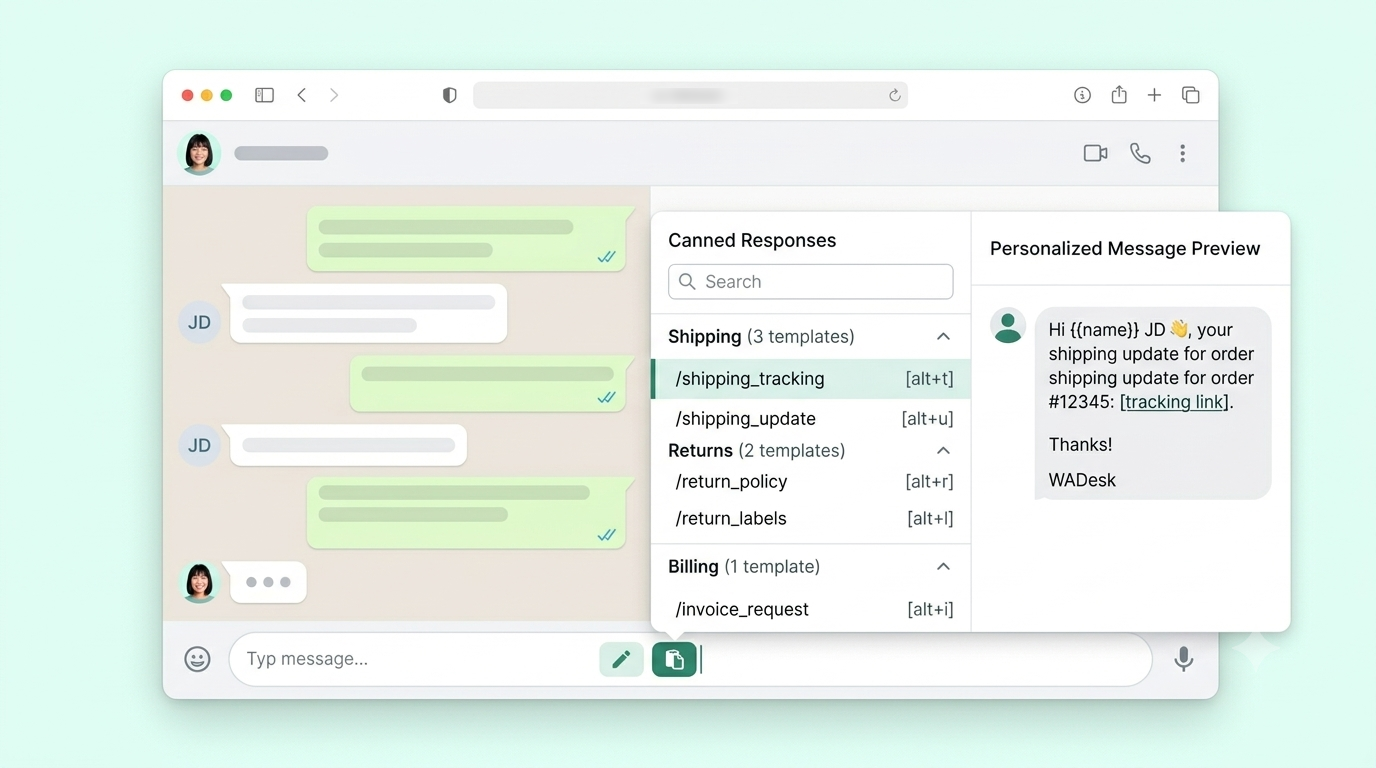Screen dimensions: 1376x768
Task: Click the Canned Responses title
Action: pos(752,241)
